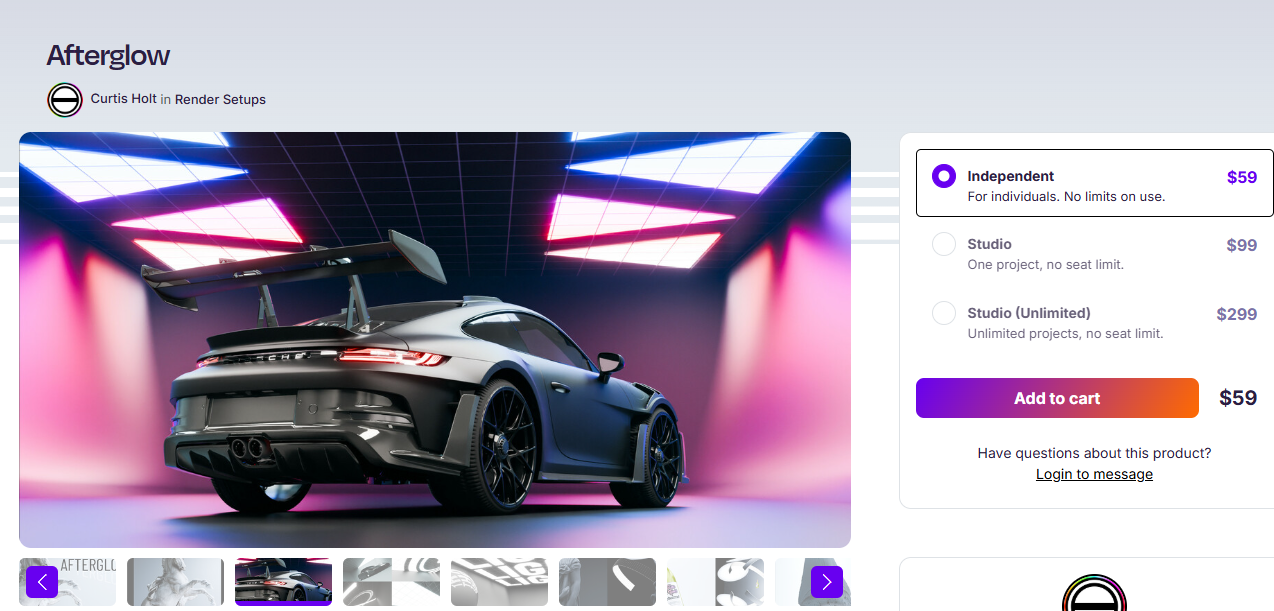Click the $99 Studio price label

pos(1241,245)
